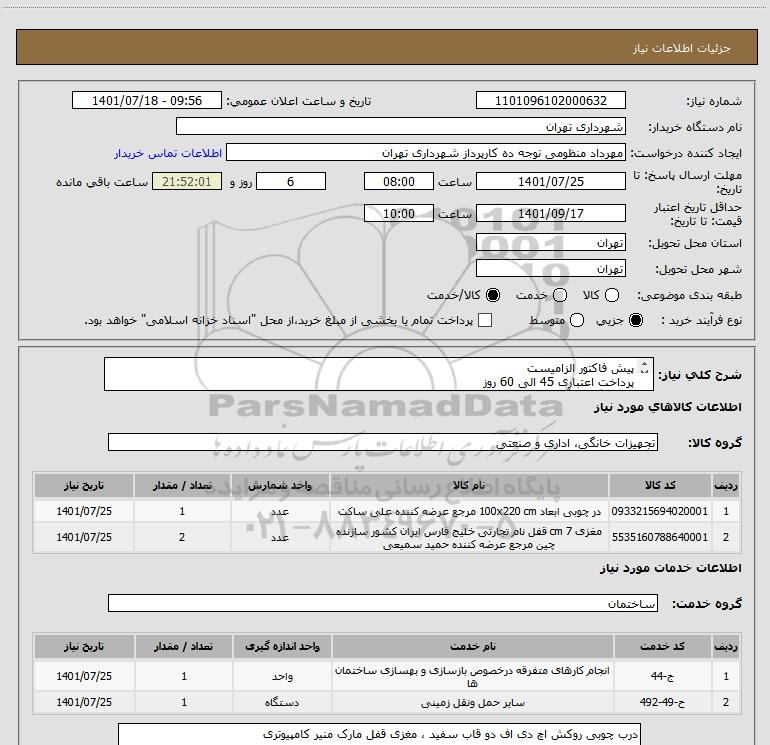Image resolution: width=770 pixels, height=745 pixels.
Task: Click service name سایر حمل ونقل زمینی
Action: point(473,703)
